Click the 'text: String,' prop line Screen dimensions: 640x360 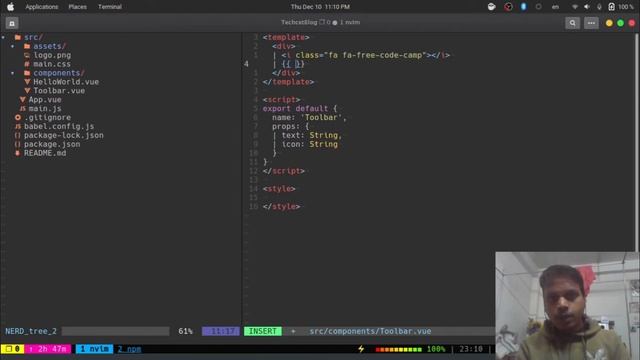tap(312, 135)
